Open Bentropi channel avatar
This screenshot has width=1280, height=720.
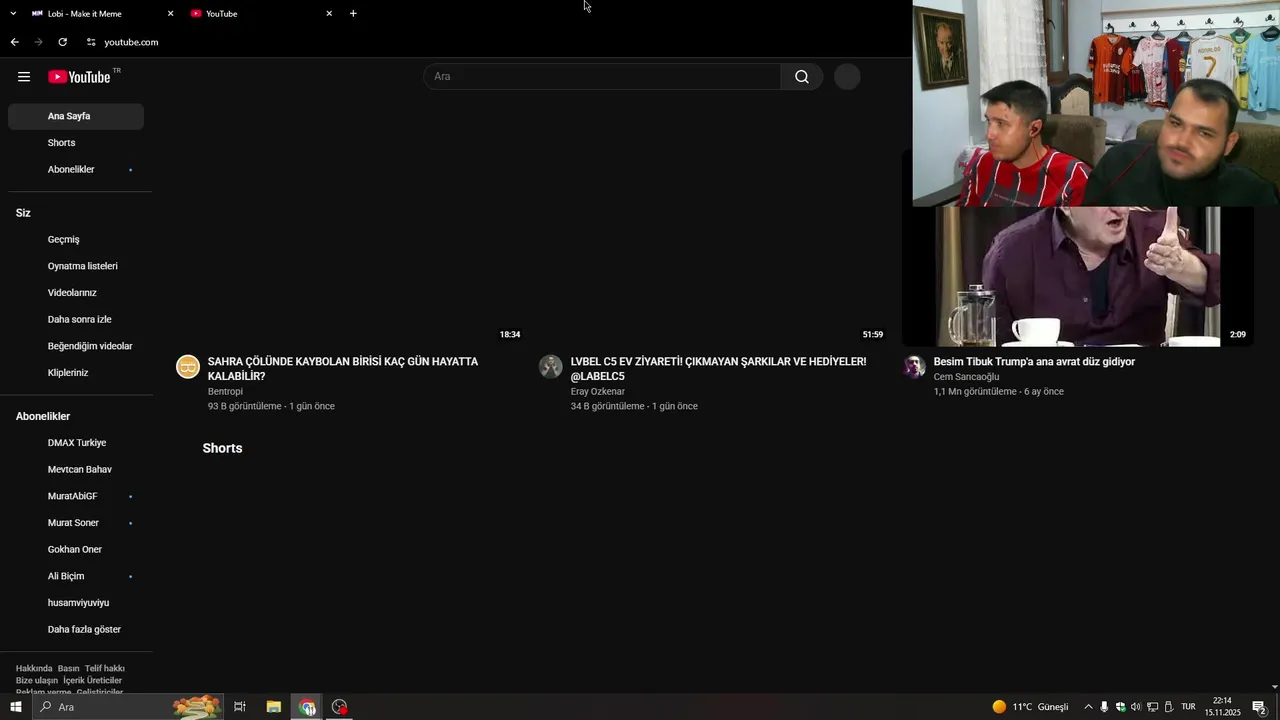[188, 366]
